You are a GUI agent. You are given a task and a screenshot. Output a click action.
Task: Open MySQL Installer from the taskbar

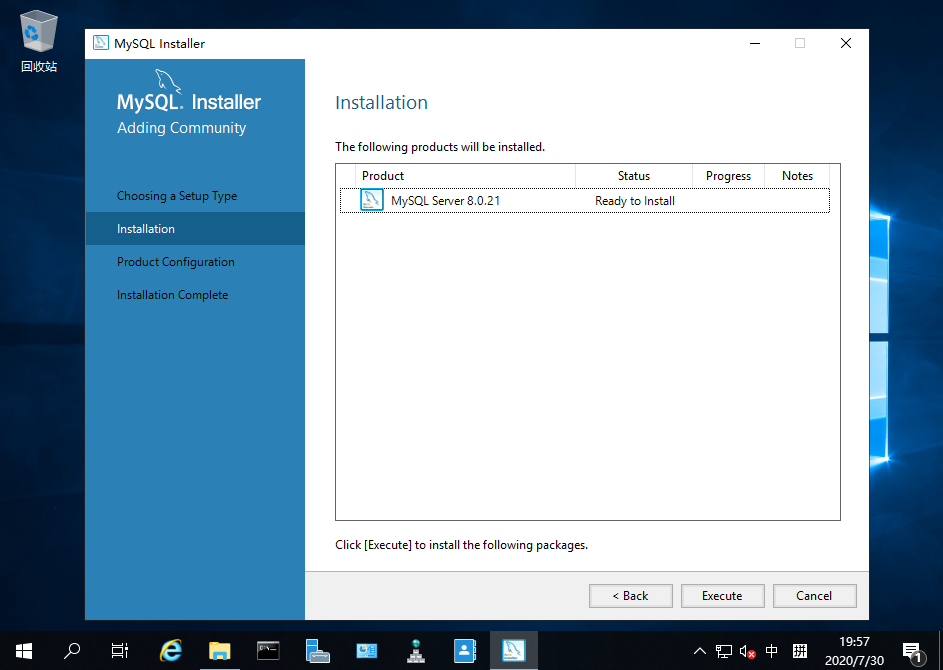pos(513,650)
